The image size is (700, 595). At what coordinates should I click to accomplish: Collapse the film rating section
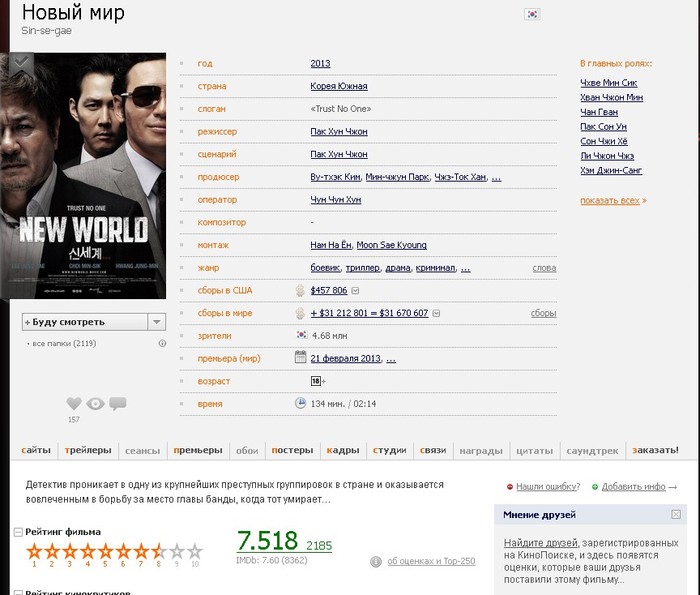[18, 532]
